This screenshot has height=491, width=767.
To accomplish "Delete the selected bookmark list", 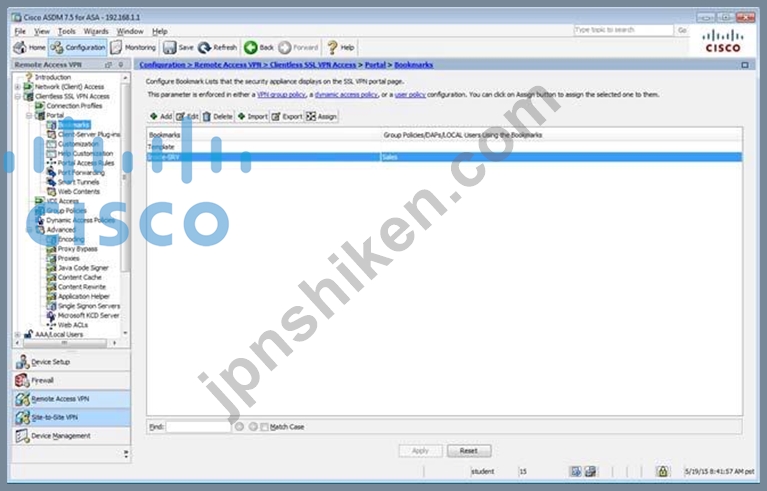I will (218, 116).
